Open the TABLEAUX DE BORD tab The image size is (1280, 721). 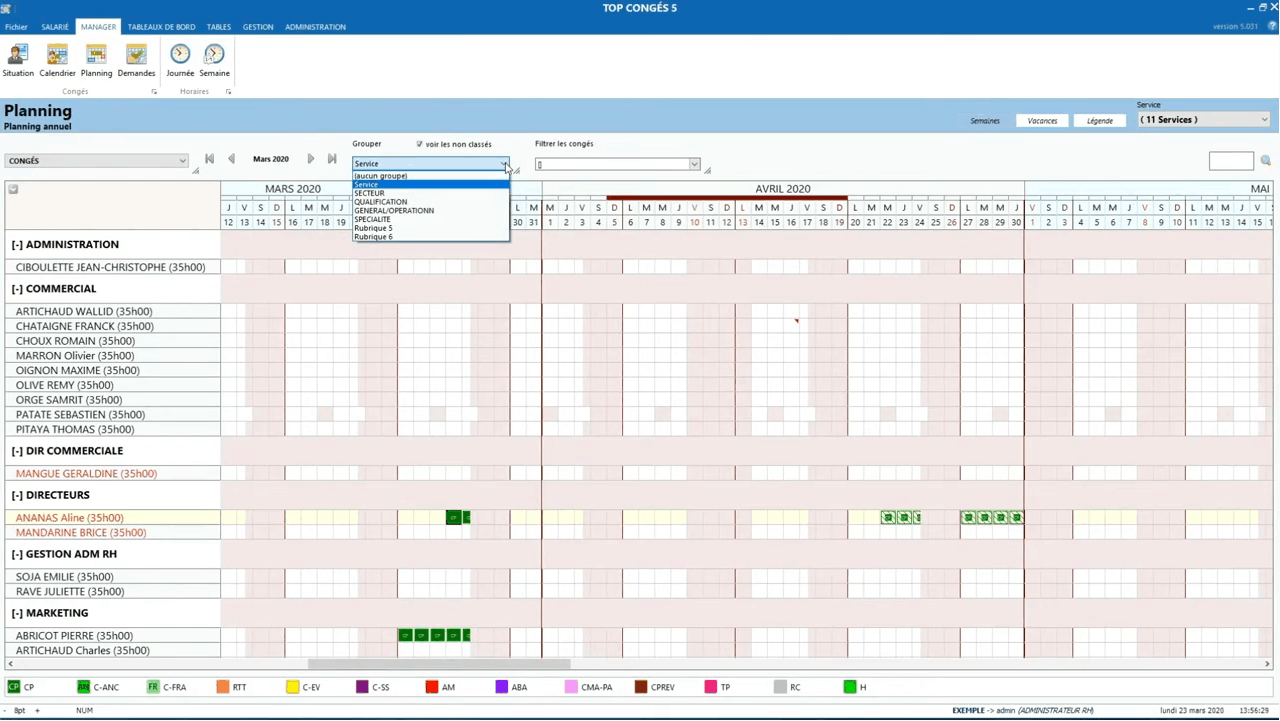(162, 27)
